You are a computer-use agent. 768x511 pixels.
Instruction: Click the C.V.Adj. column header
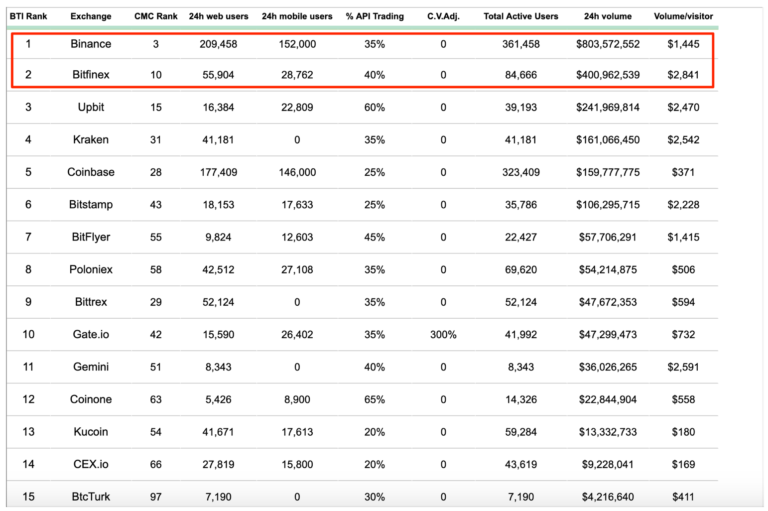(x=443, y=16)
